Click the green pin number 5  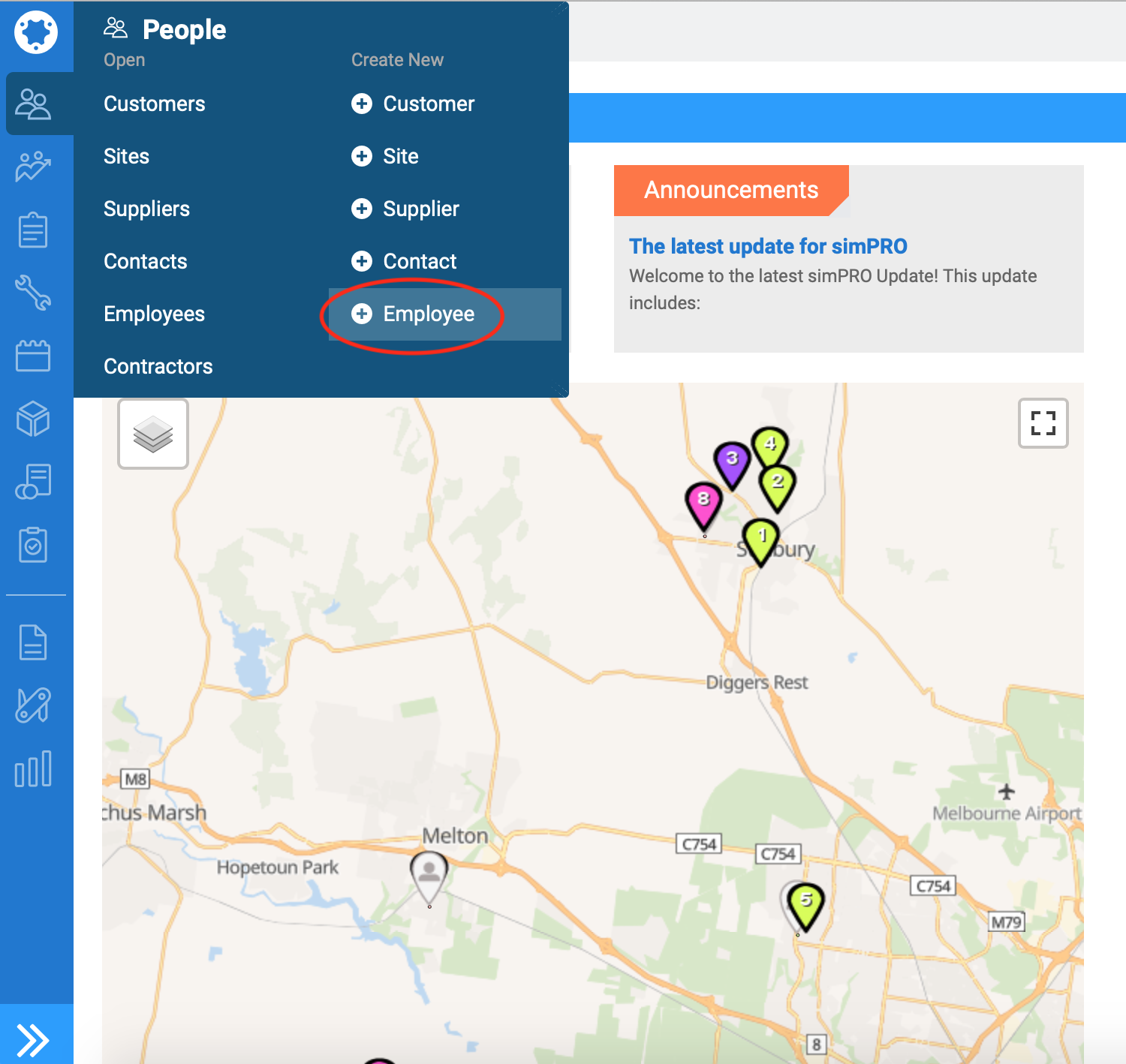point(805,903)
